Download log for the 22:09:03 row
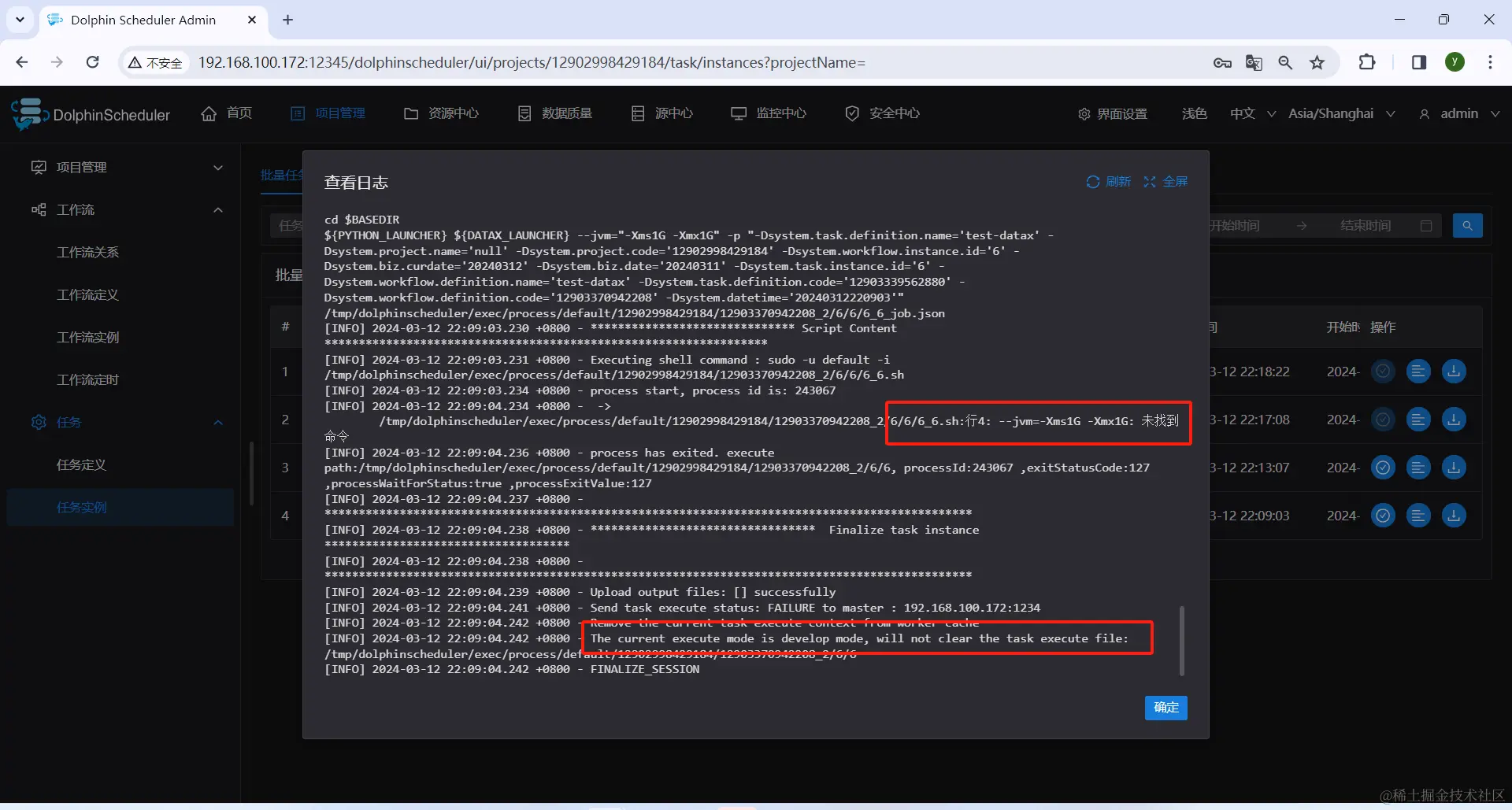Screen dimensions: 1512x810 tap(1454, 516)
